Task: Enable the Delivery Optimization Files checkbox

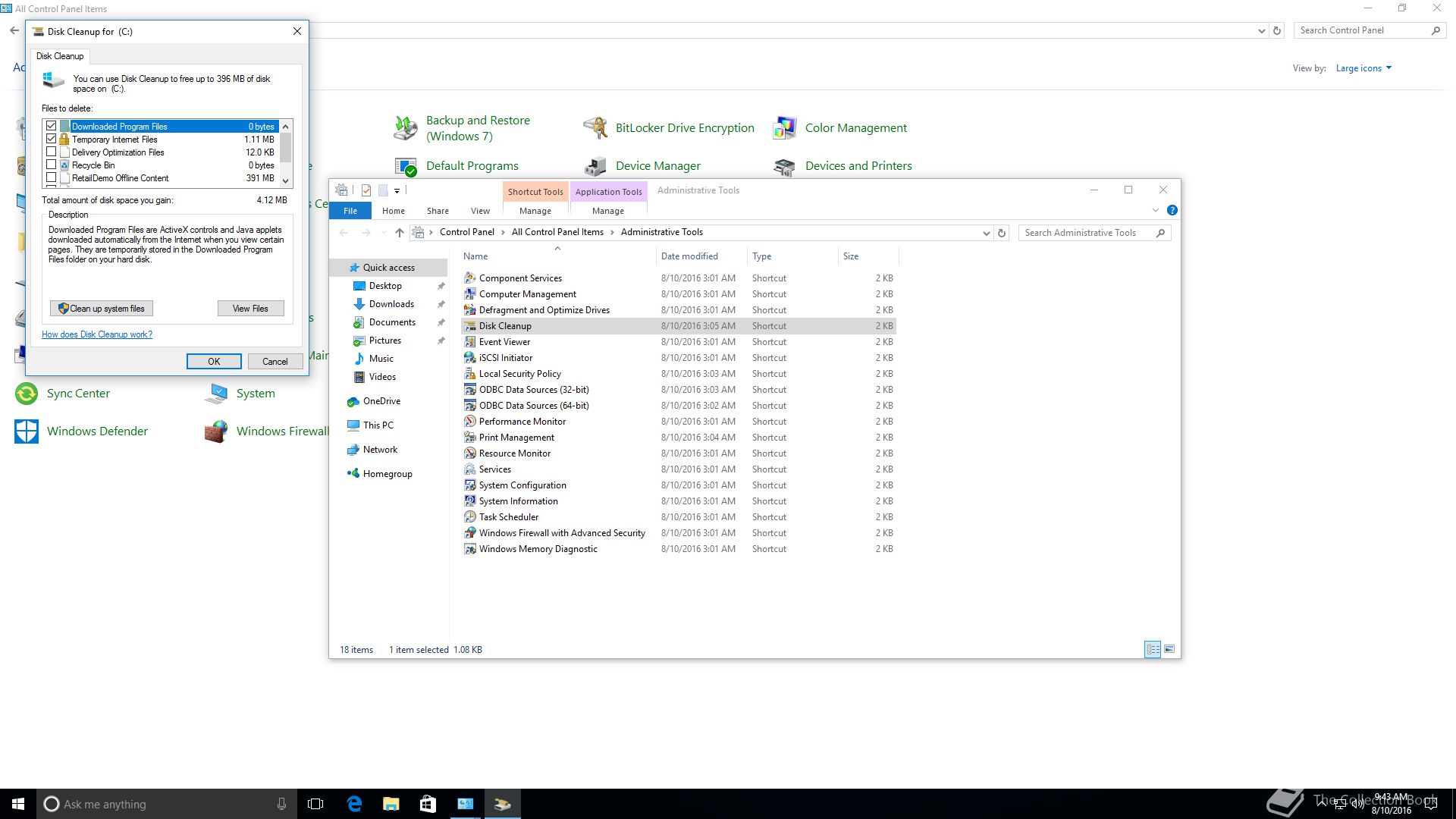Action: (52, 152)
